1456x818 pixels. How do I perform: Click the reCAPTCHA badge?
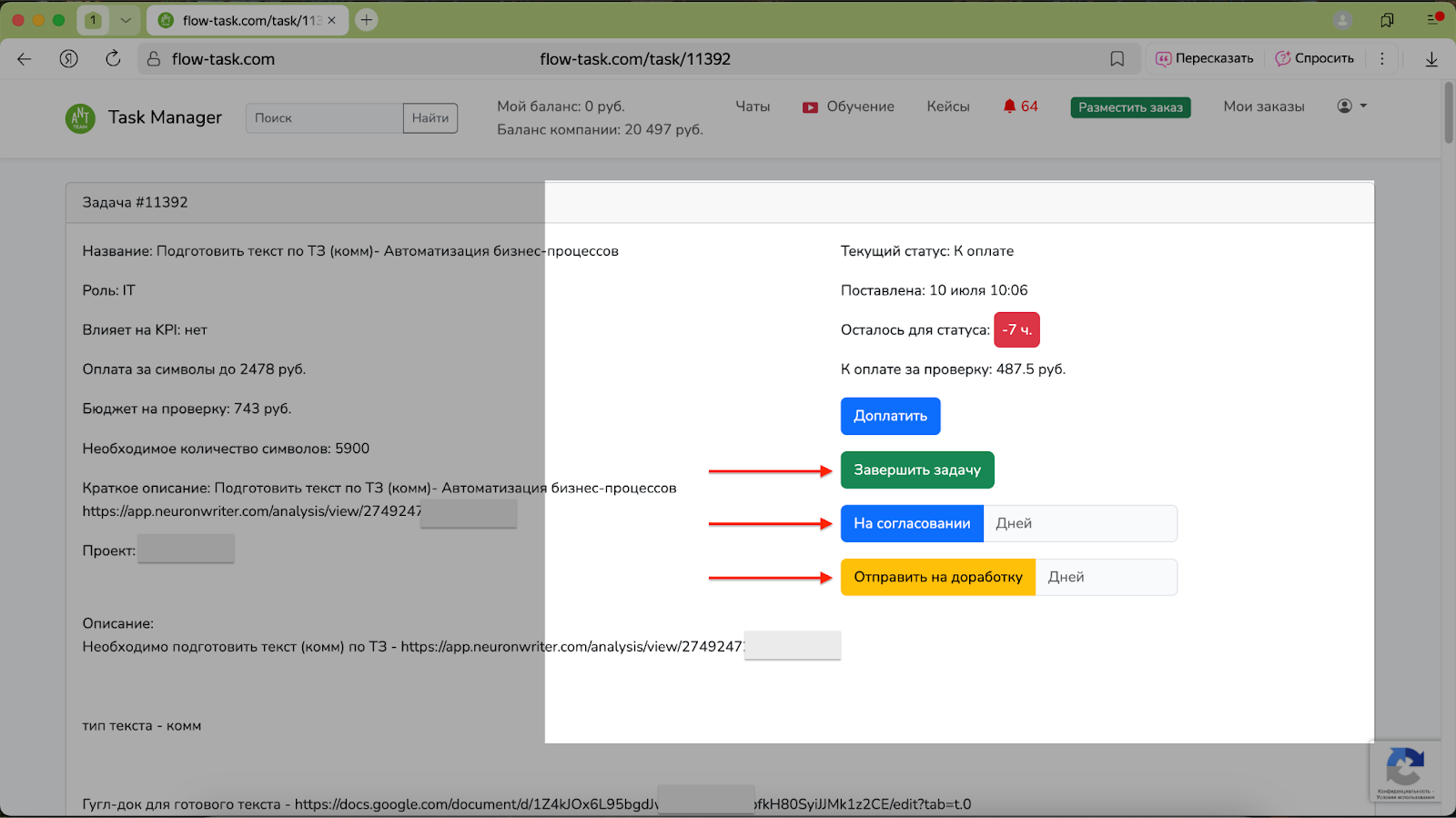click(x=1405, y=770)
